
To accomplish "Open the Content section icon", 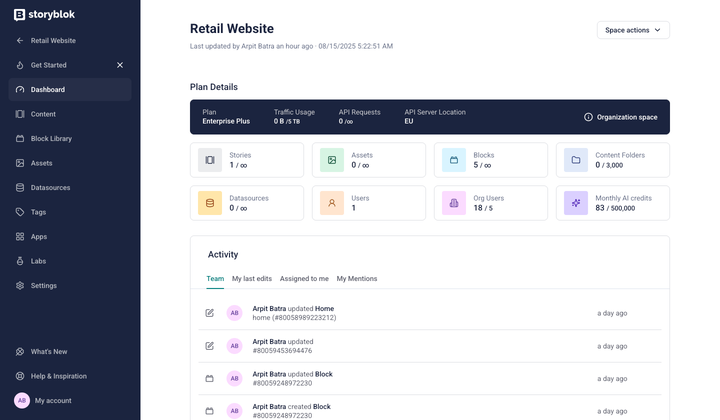I will [20, 114].
